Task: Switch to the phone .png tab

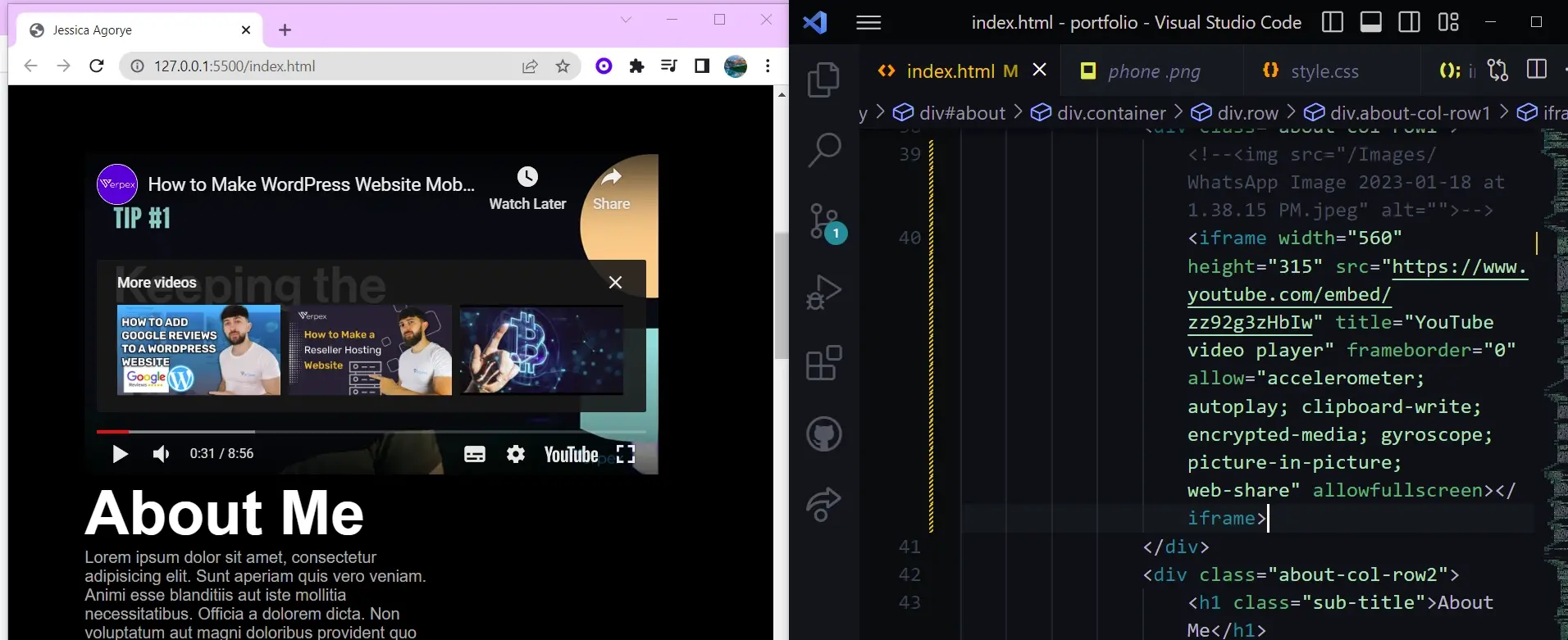Action: 1153,71
